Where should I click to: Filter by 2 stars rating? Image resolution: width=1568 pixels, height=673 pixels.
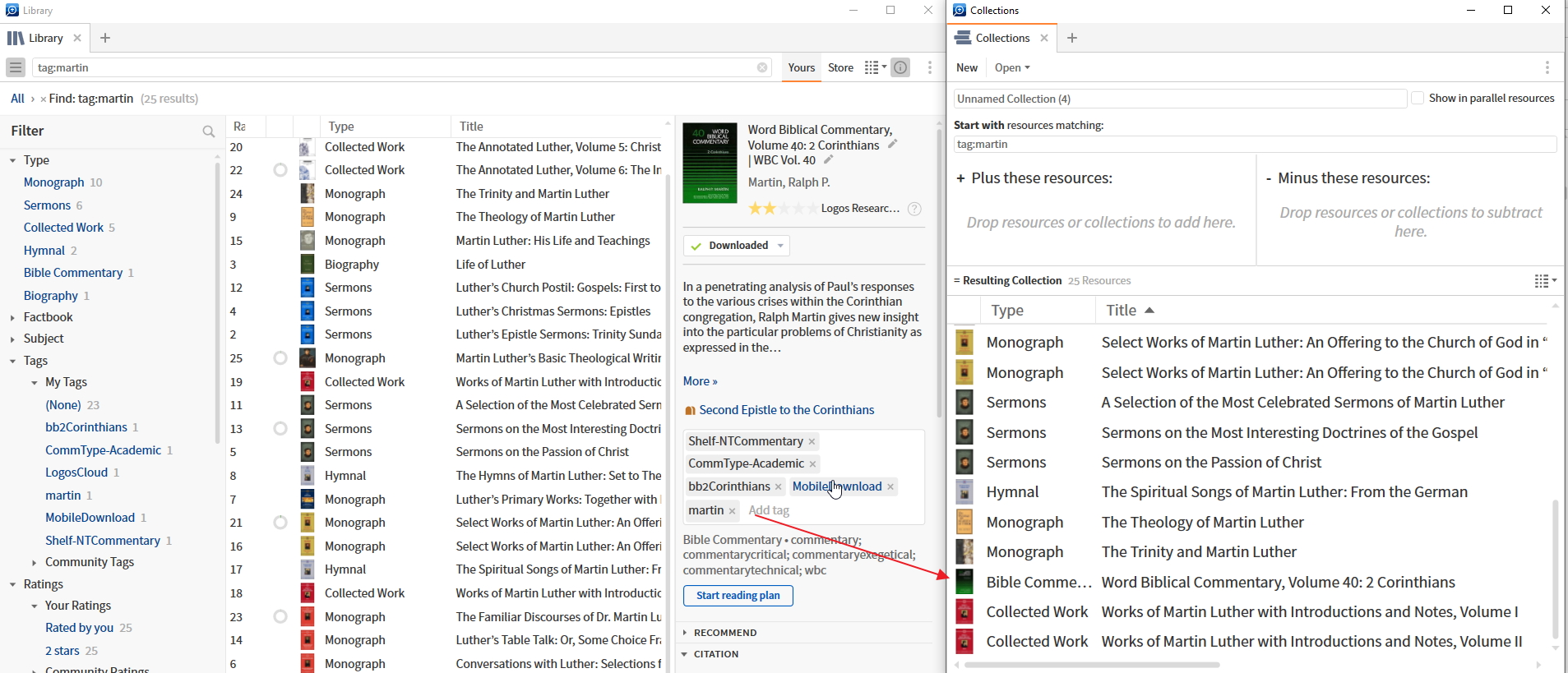62,651
